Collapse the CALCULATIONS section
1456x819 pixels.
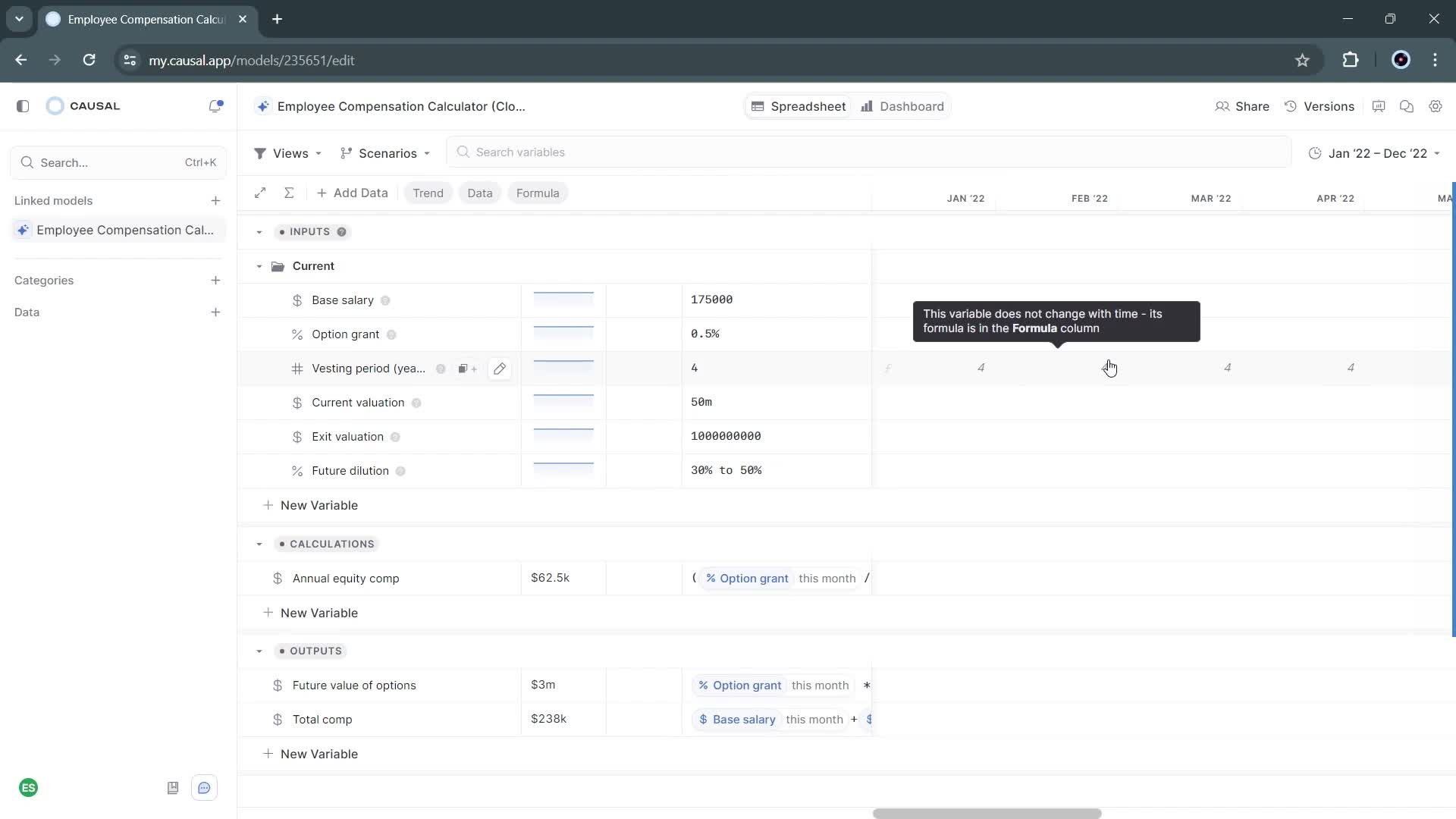point(259,543)
